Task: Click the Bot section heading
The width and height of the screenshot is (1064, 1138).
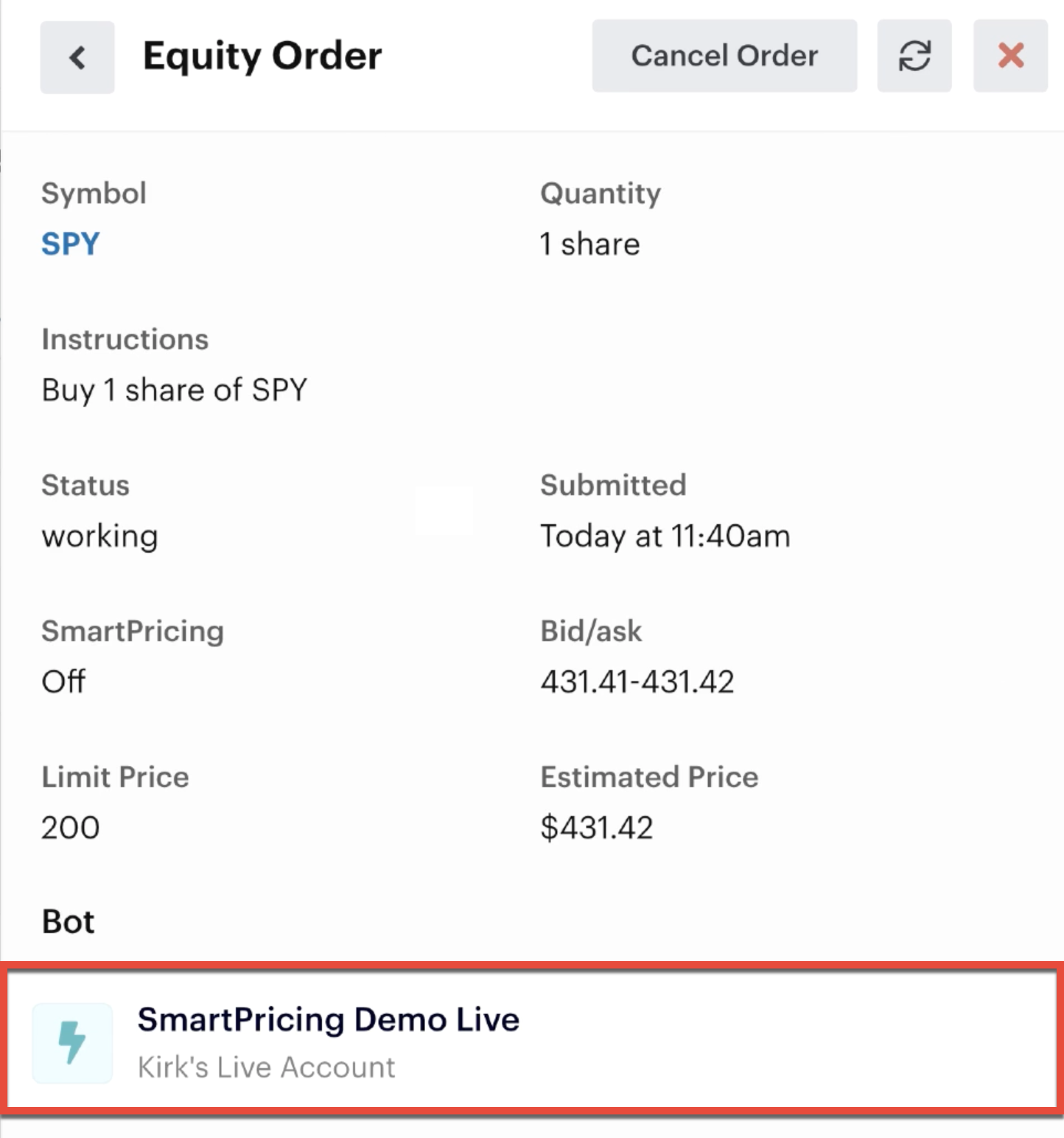Action: click(69, 921)
